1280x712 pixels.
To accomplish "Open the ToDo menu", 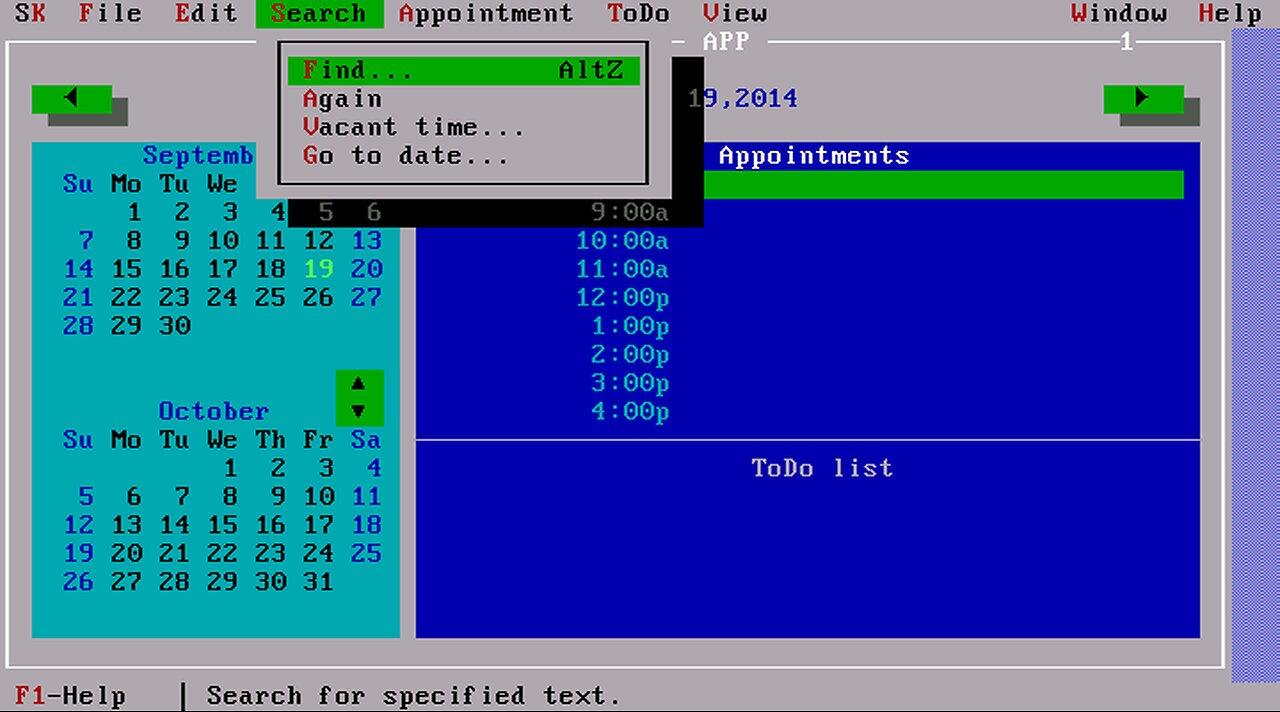I will coord(637,13).
